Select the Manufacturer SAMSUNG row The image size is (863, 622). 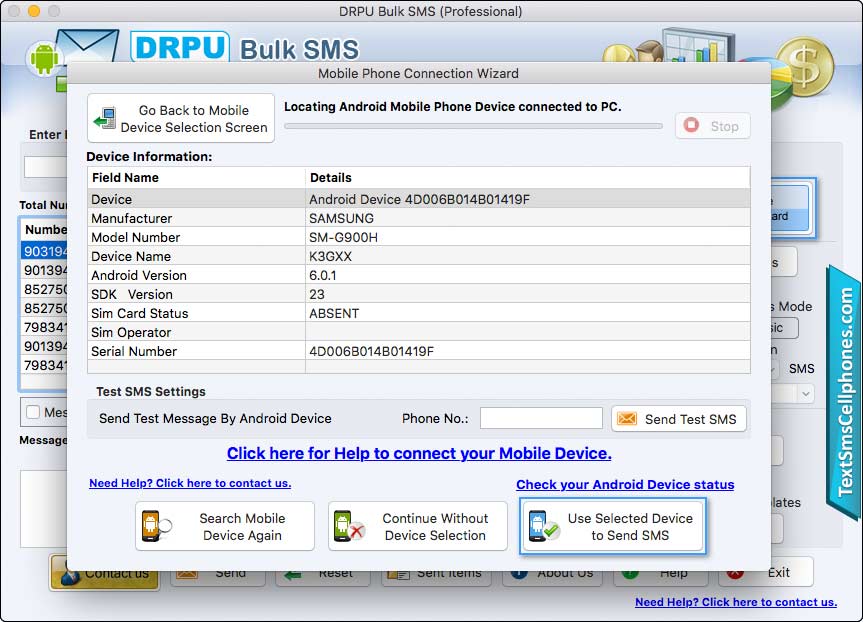coord(418,218)
